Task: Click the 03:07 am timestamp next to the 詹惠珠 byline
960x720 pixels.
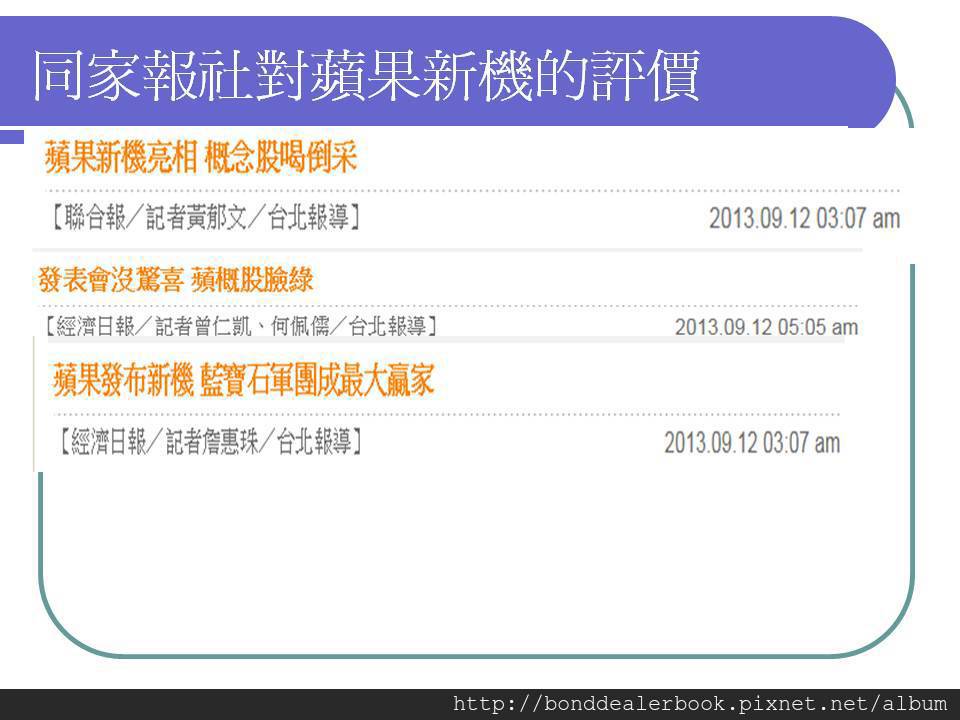Action: (752, 443)
